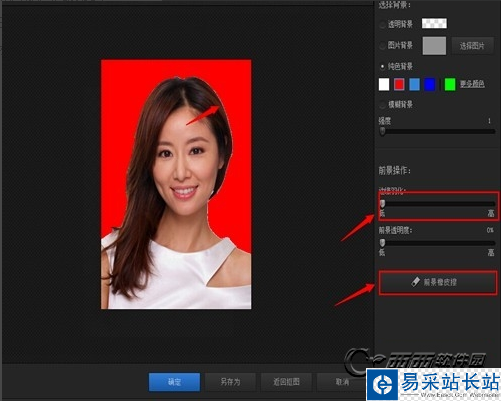Screen dimensions: 501x401
Task: Click the Cancel button
Action: coord(341,382)
